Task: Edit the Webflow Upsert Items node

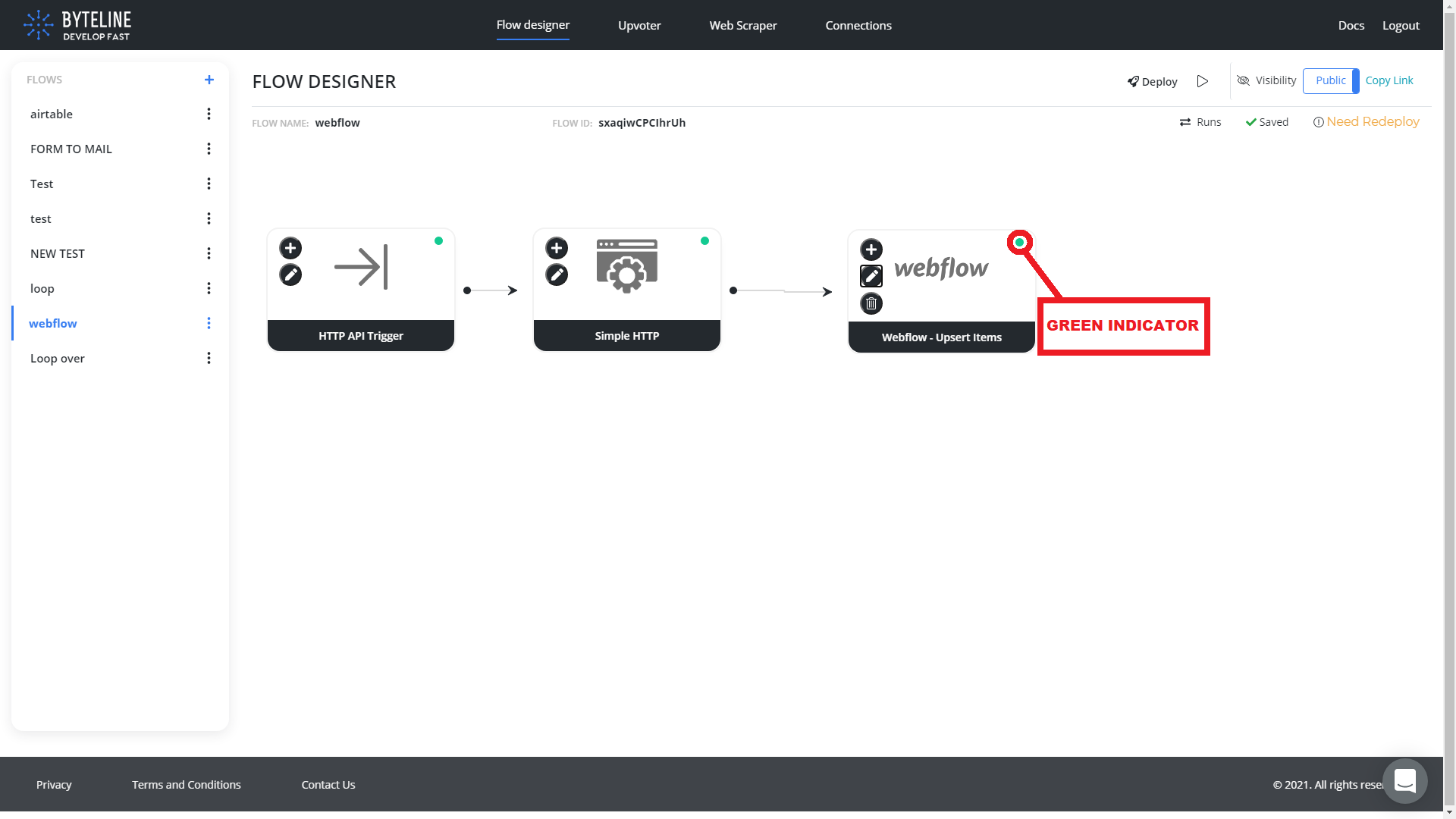Action: 871,276
